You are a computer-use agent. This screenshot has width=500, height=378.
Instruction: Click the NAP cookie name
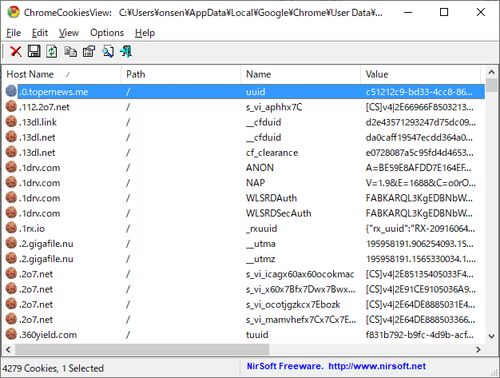(255, 183)
